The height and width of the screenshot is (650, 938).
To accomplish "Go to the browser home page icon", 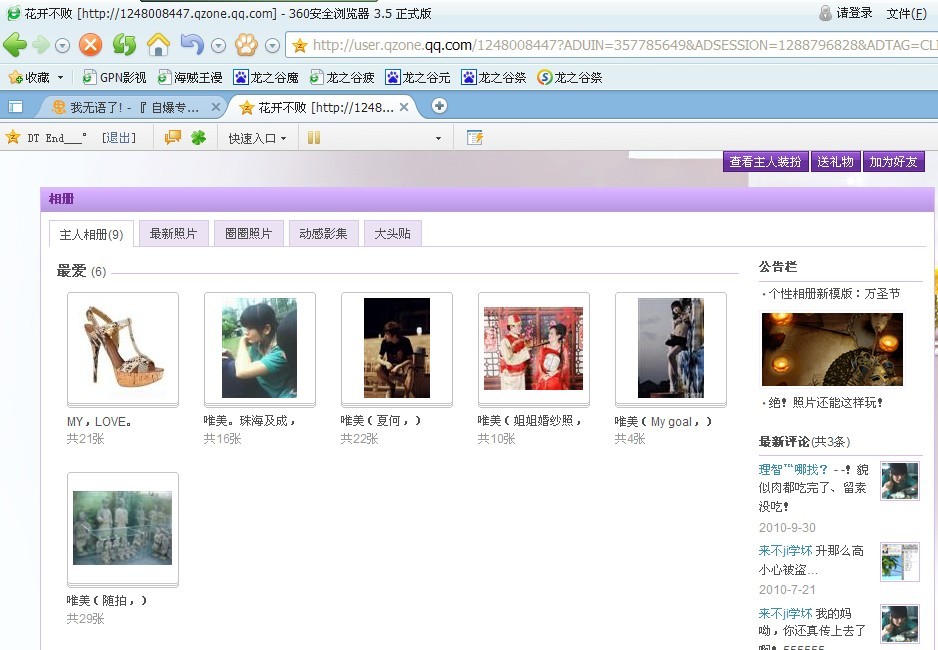I will (159, 45).
